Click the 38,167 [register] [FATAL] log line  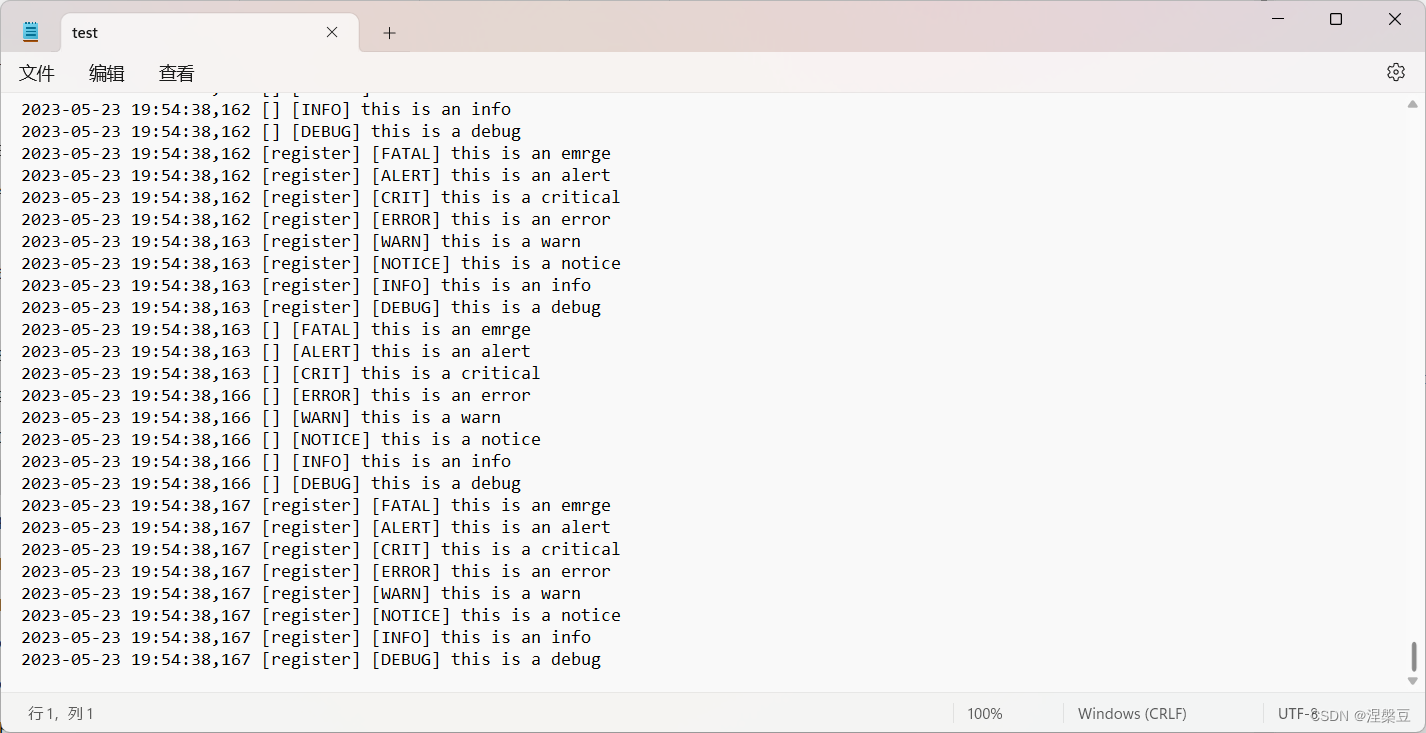click(316, 505)
